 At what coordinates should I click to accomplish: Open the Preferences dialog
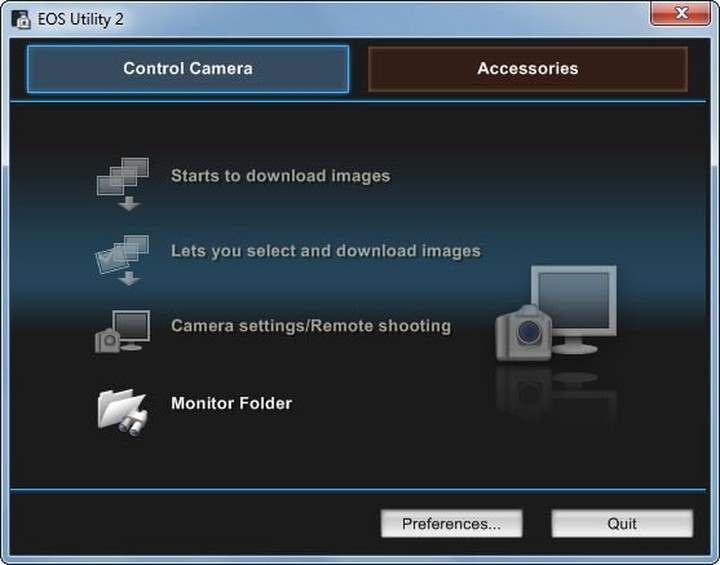tap(451, 524)
